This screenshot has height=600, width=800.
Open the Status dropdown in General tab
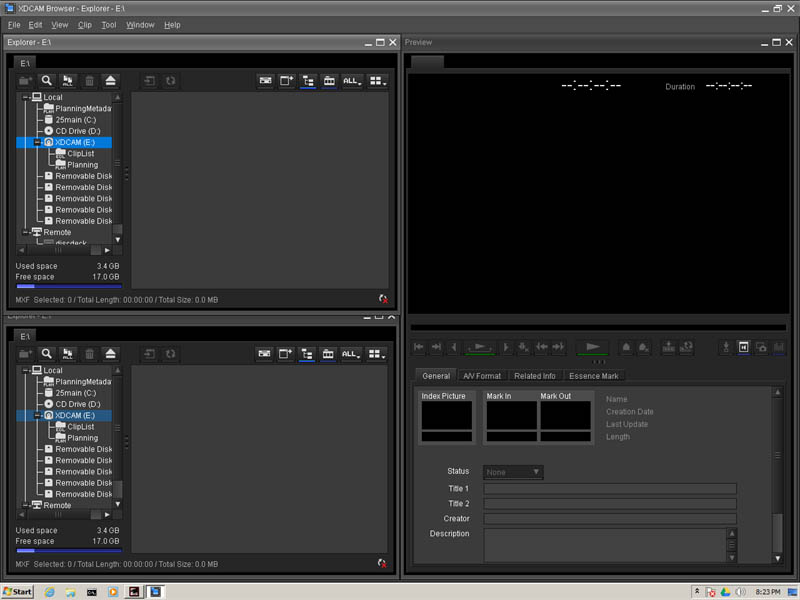tap(514, 472)
